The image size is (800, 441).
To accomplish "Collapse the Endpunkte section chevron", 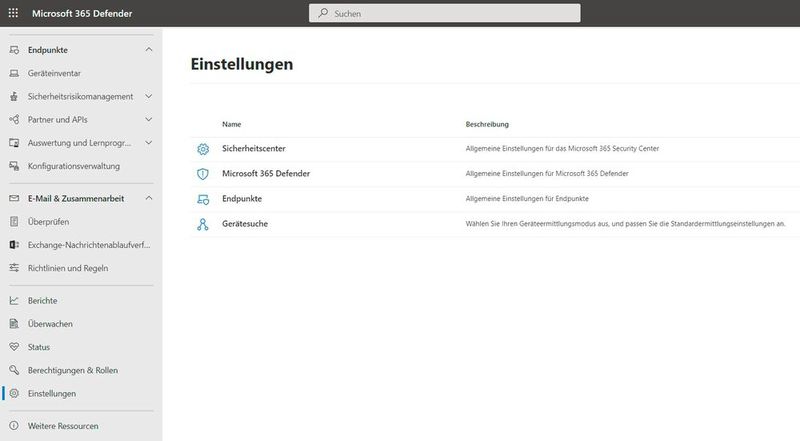I will point(148,50).
